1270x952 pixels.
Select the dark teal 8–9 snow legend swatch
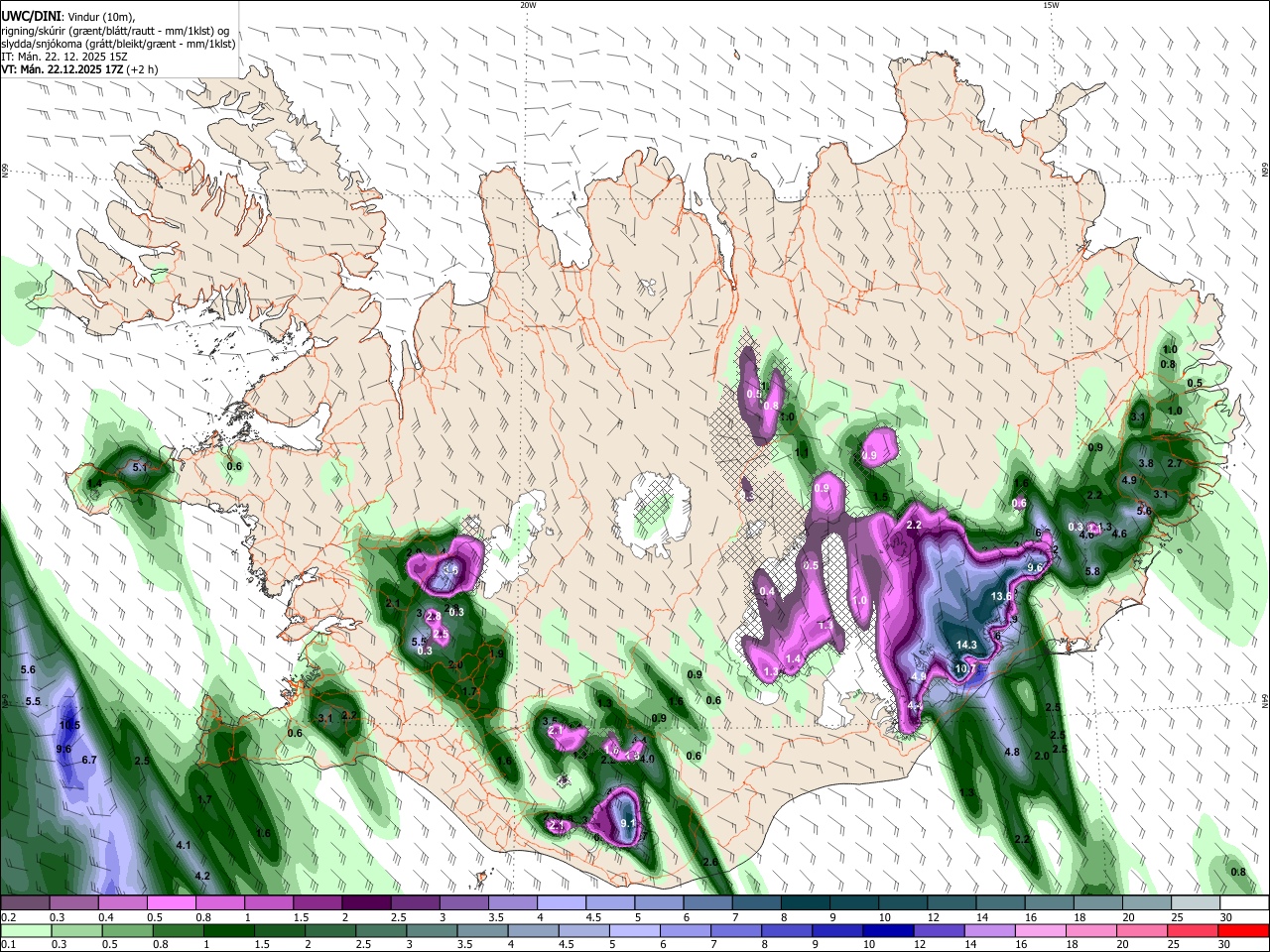coord(805,903)
